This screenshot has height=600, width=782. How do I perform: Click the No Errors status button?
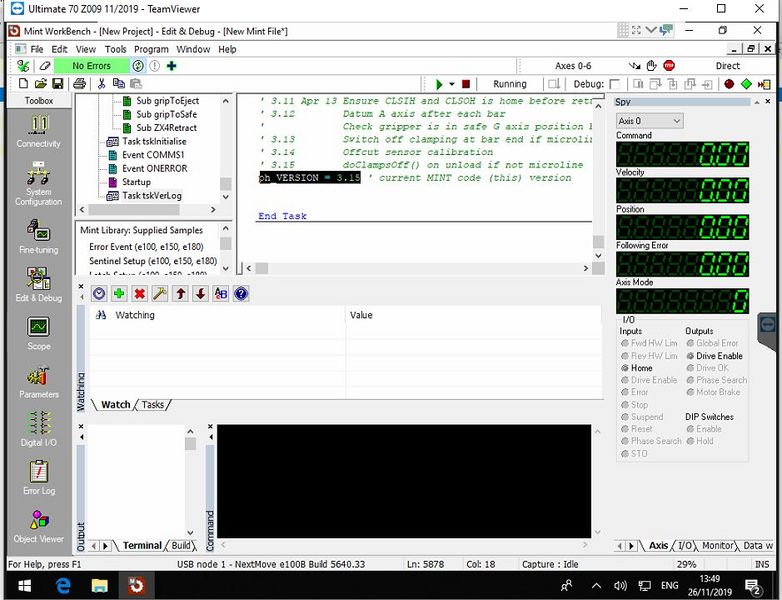coord(91,65)
